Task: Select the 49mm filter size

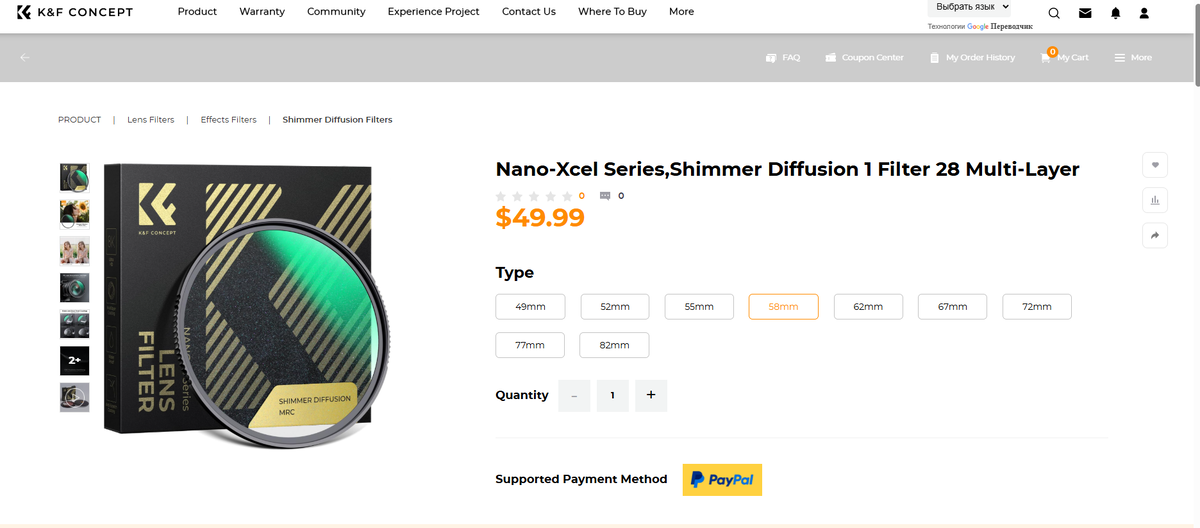Action: 530,307
